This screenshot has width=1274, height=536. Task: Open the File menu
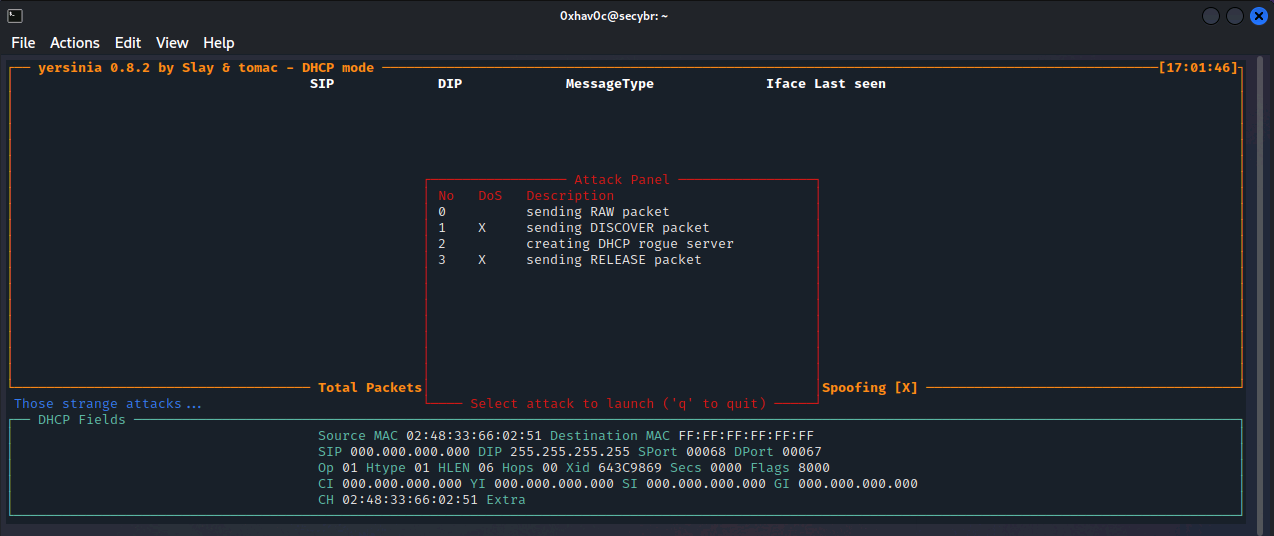23,43
